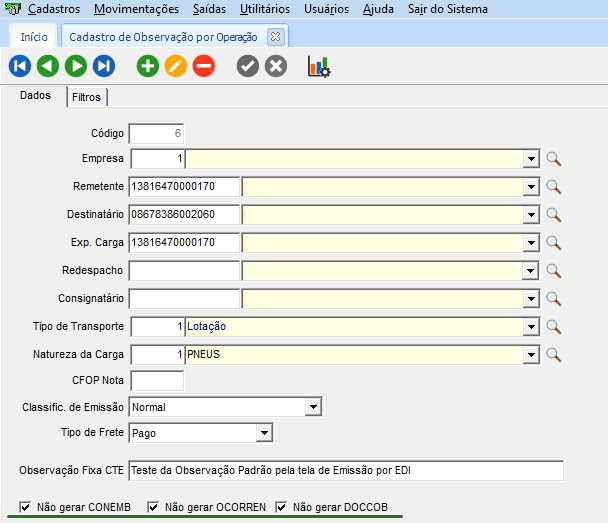Expand Destinatário dropdown arrow

point(531,215)
